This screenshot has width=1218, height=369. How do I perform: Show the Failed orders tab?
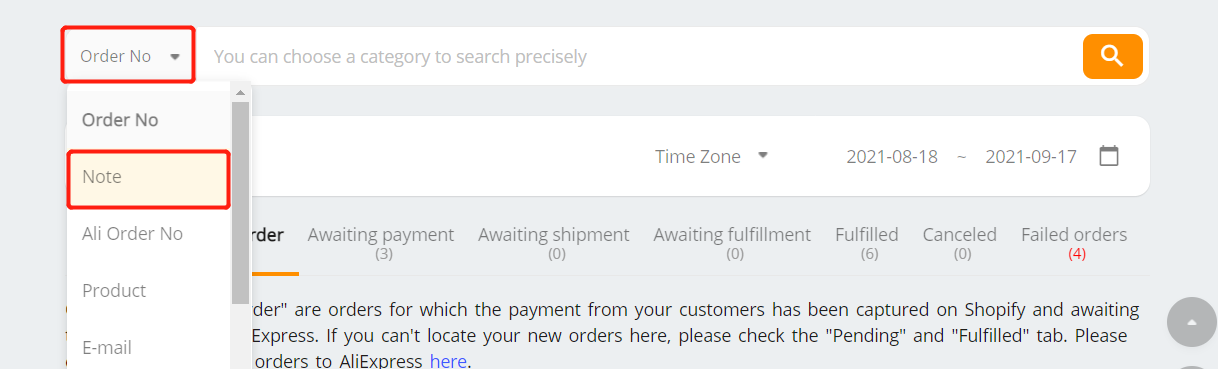coord(1074,243)
